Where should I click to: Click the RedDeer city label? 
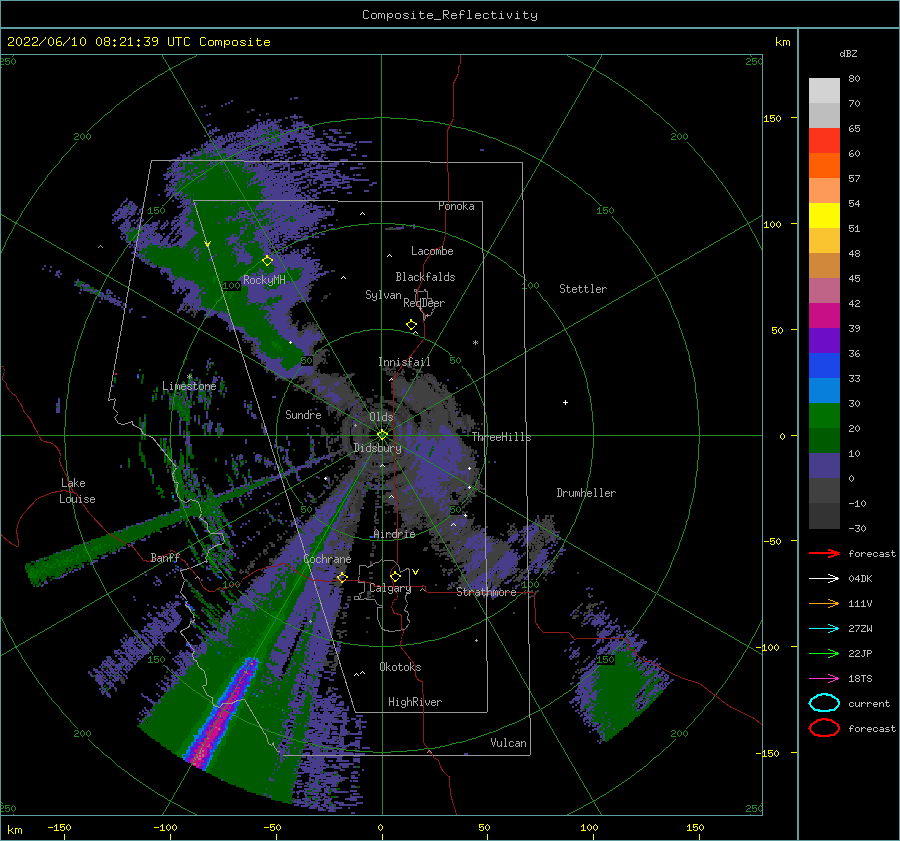[x=424, y=303]
